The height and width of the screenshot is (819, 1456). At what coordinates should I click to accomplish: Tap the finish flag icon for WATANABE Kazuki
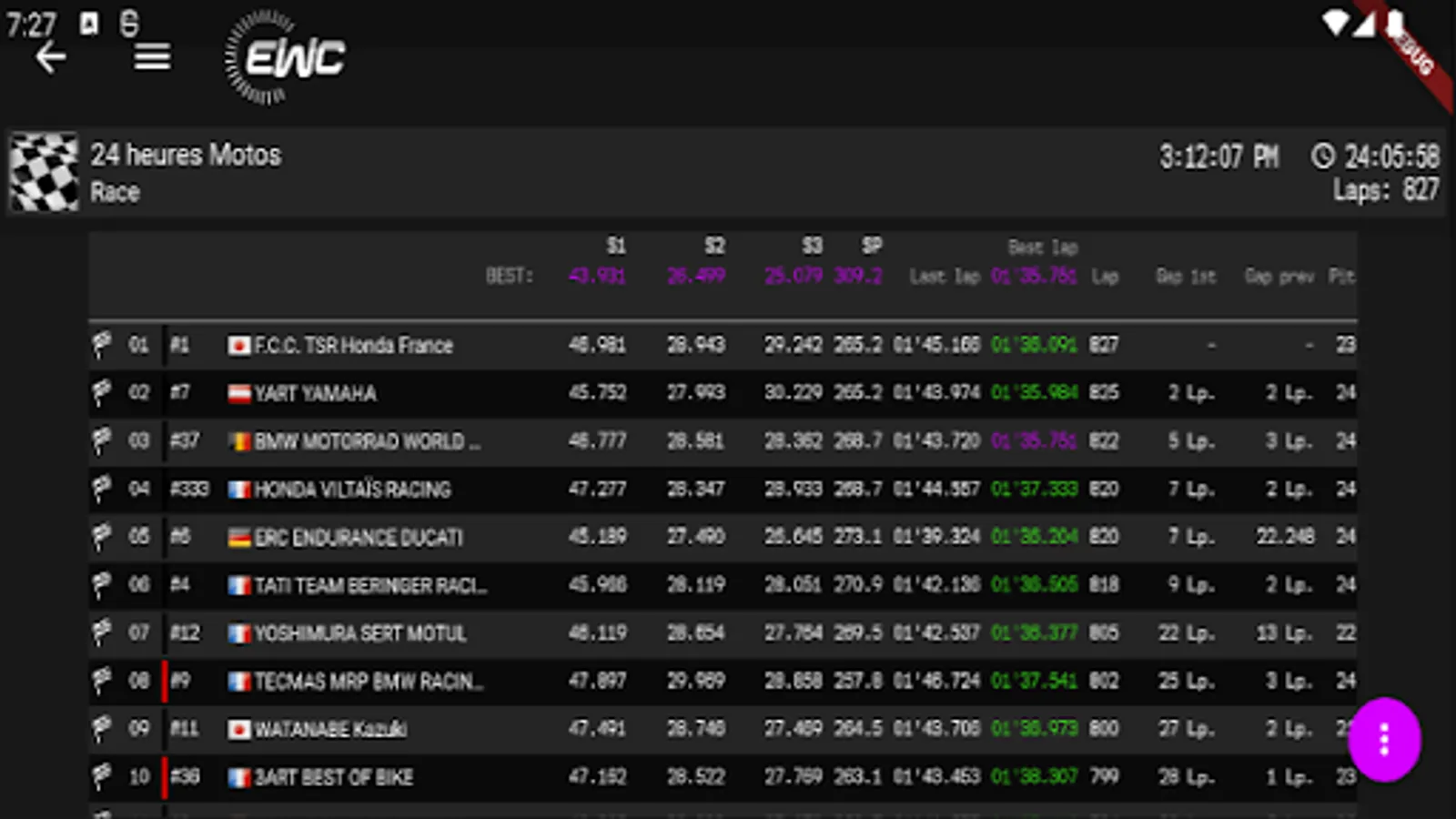coord(101,729)
